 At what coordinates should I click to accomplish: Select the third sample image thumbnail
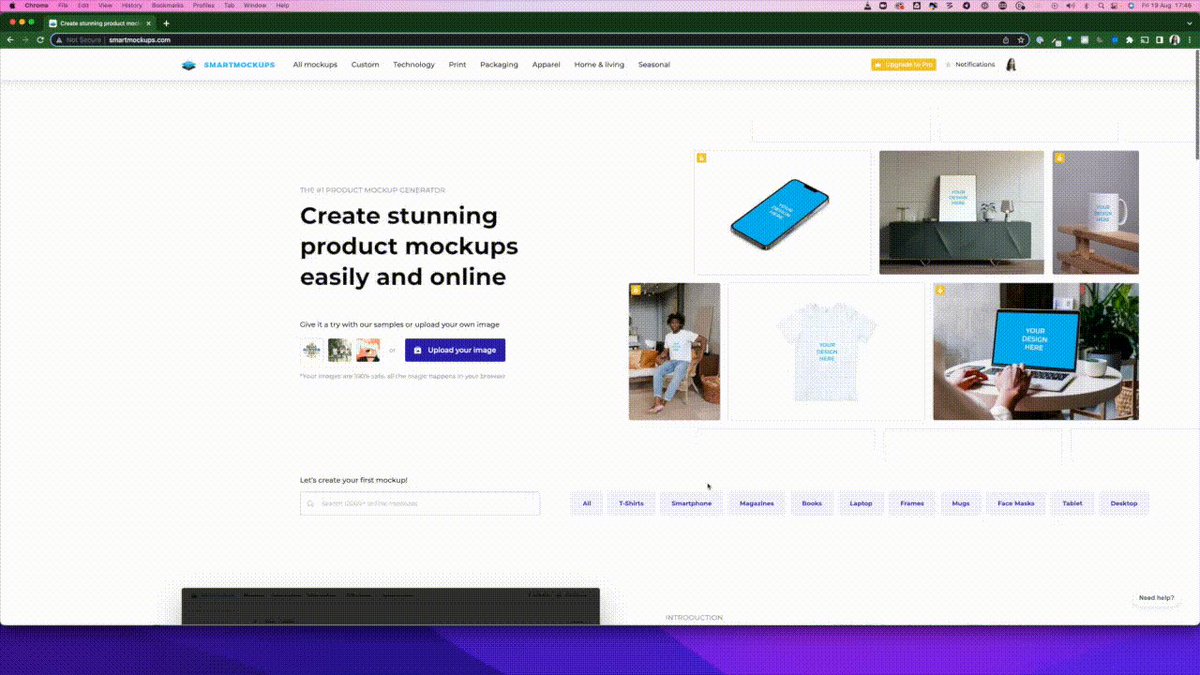pyautogui.click(x=368, y=350)
